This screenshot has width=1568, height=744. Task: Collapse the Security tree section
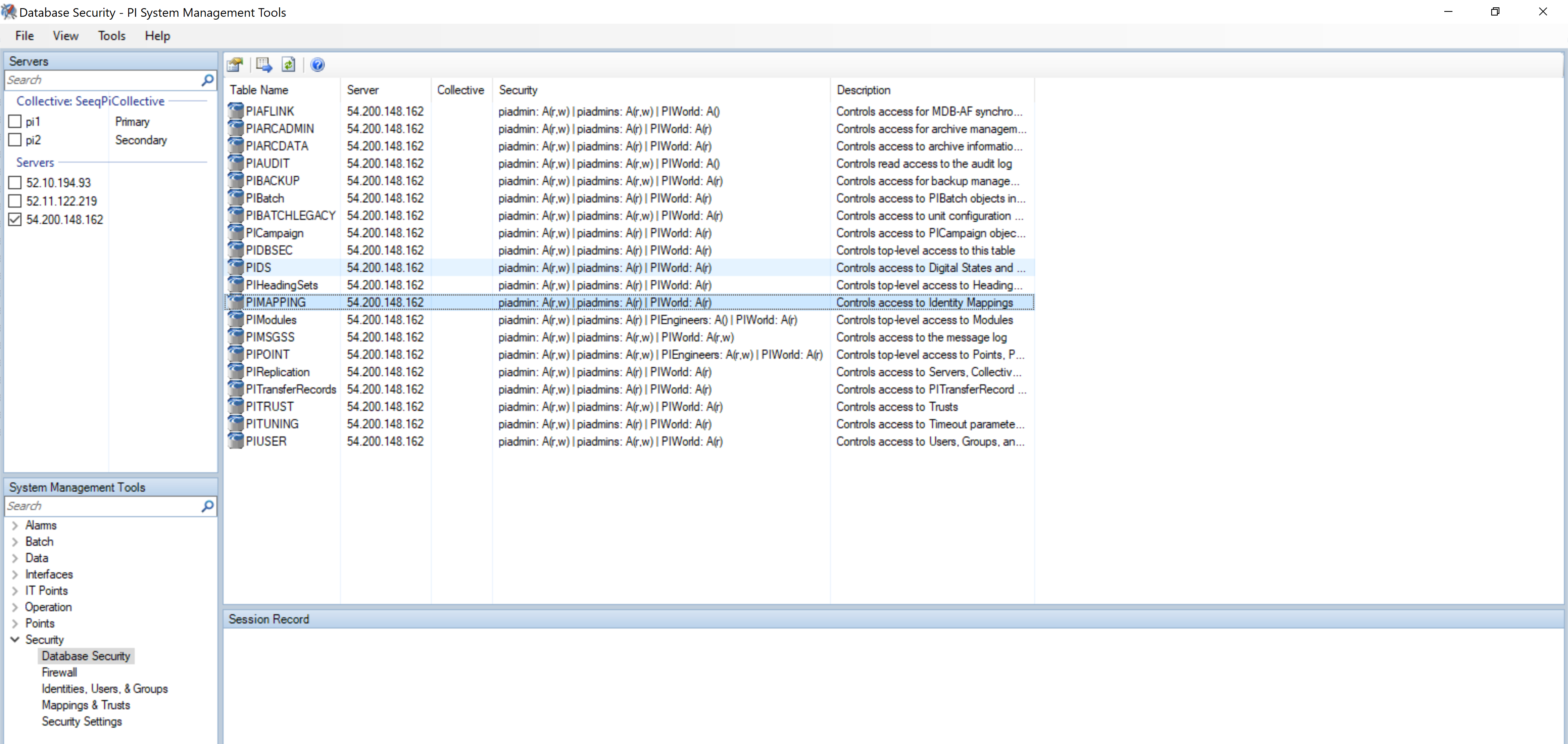pos(15,639)
